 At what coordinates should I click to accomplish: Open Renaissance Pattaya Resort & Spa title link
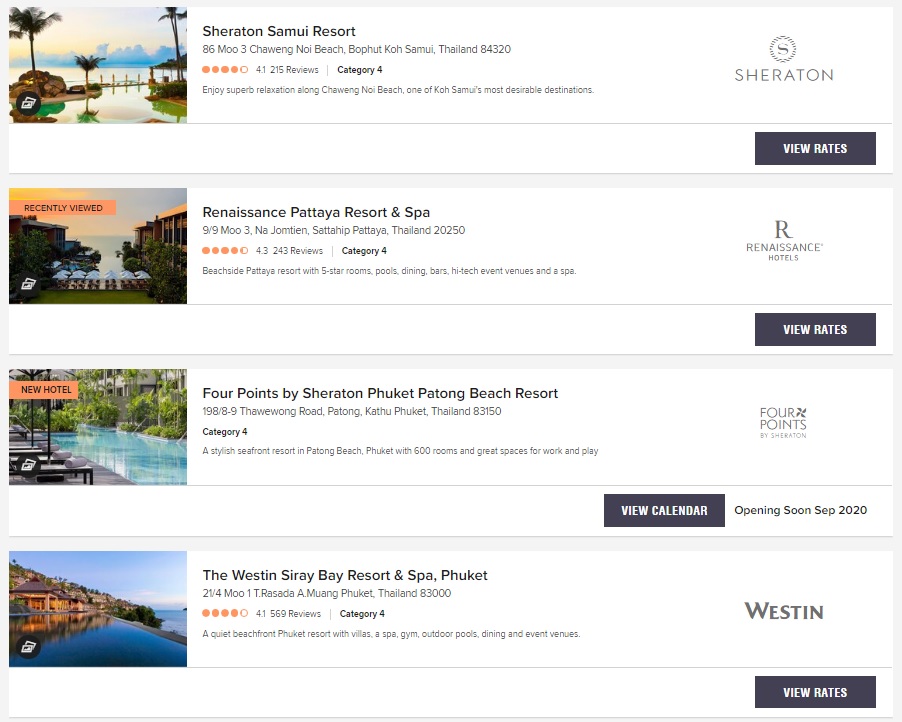click(316, 212)
